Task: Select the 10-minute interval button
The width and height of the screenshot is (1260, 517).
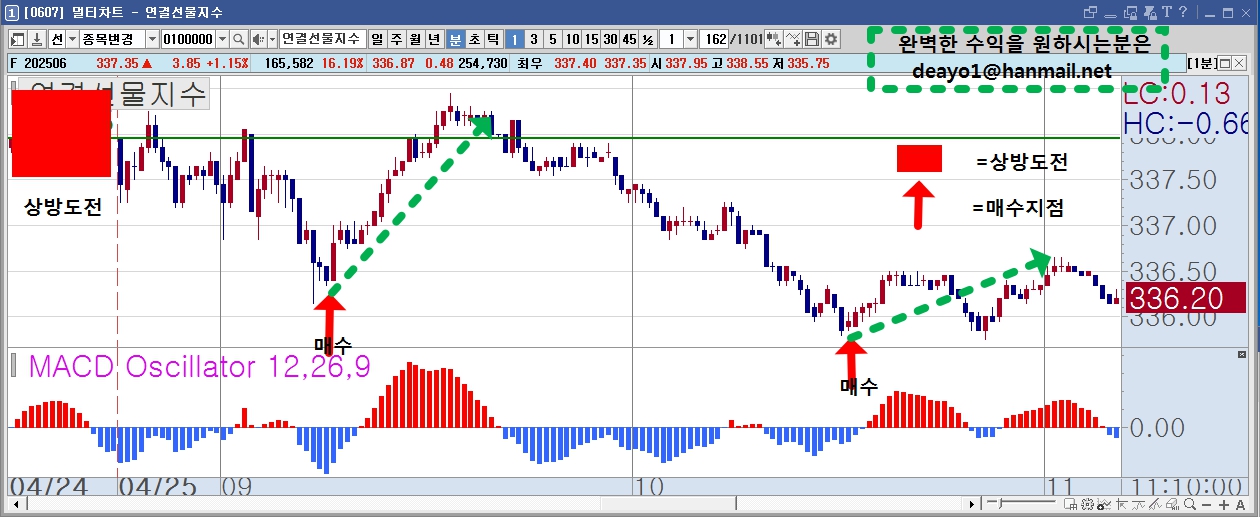Action: click(x=572, y=39)
